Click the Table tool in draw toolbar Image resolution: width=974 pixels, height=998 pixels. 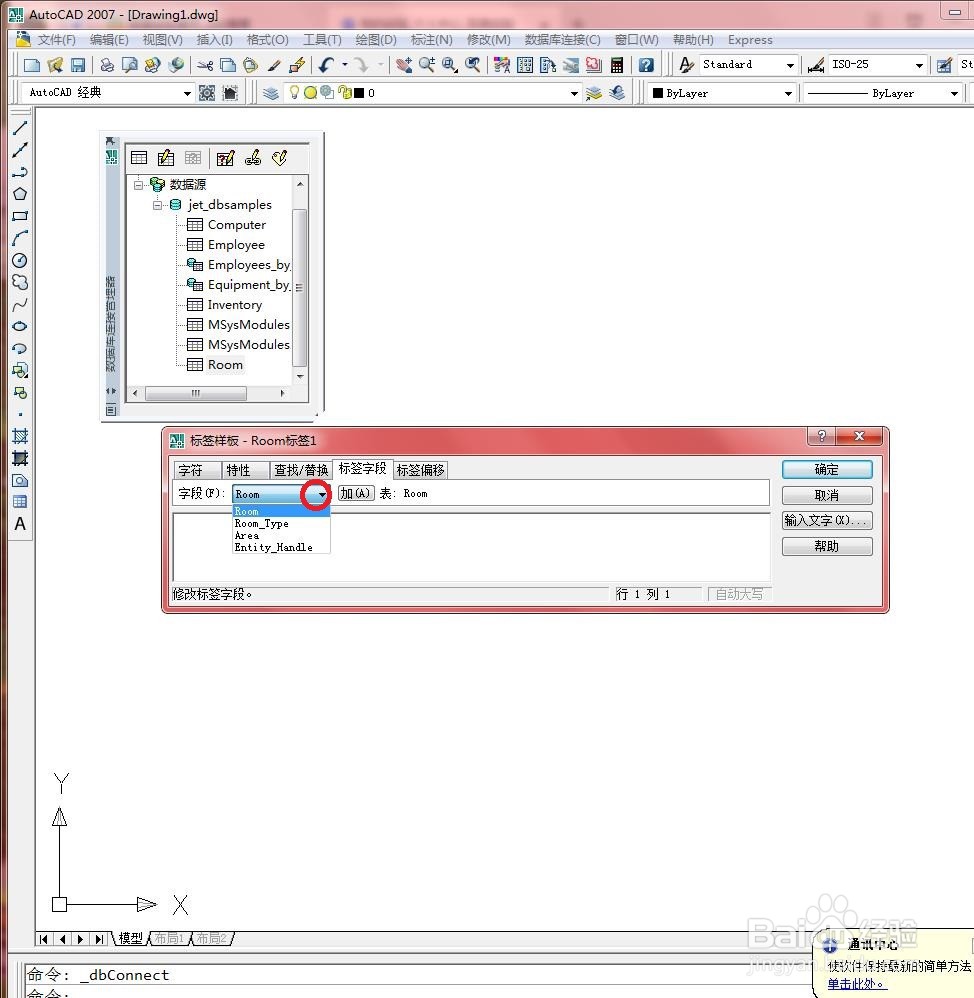[20, 502]
